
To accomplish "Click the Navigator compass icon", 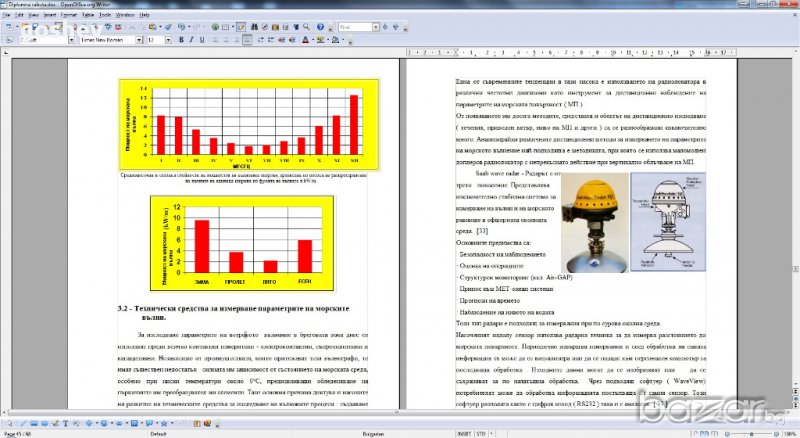I will (265, 27).
